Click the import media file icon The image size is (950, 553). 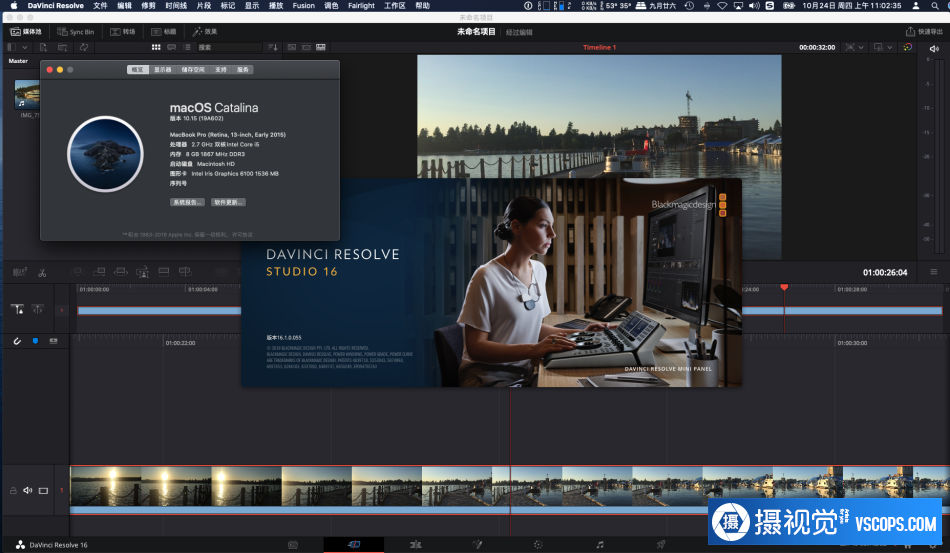point(43,47)
